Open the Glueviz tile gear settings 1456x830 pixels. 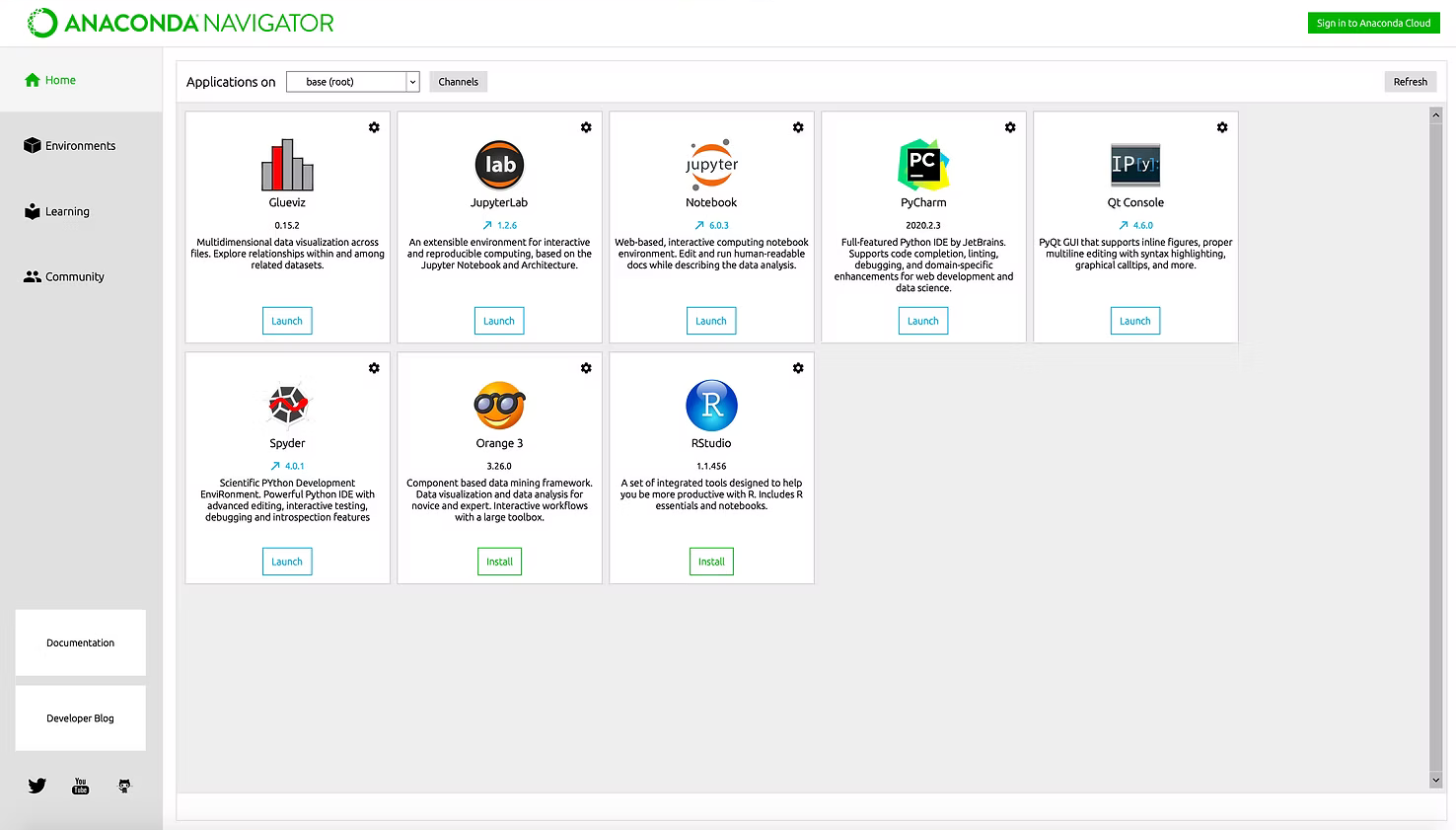click(x=374, y=127)
